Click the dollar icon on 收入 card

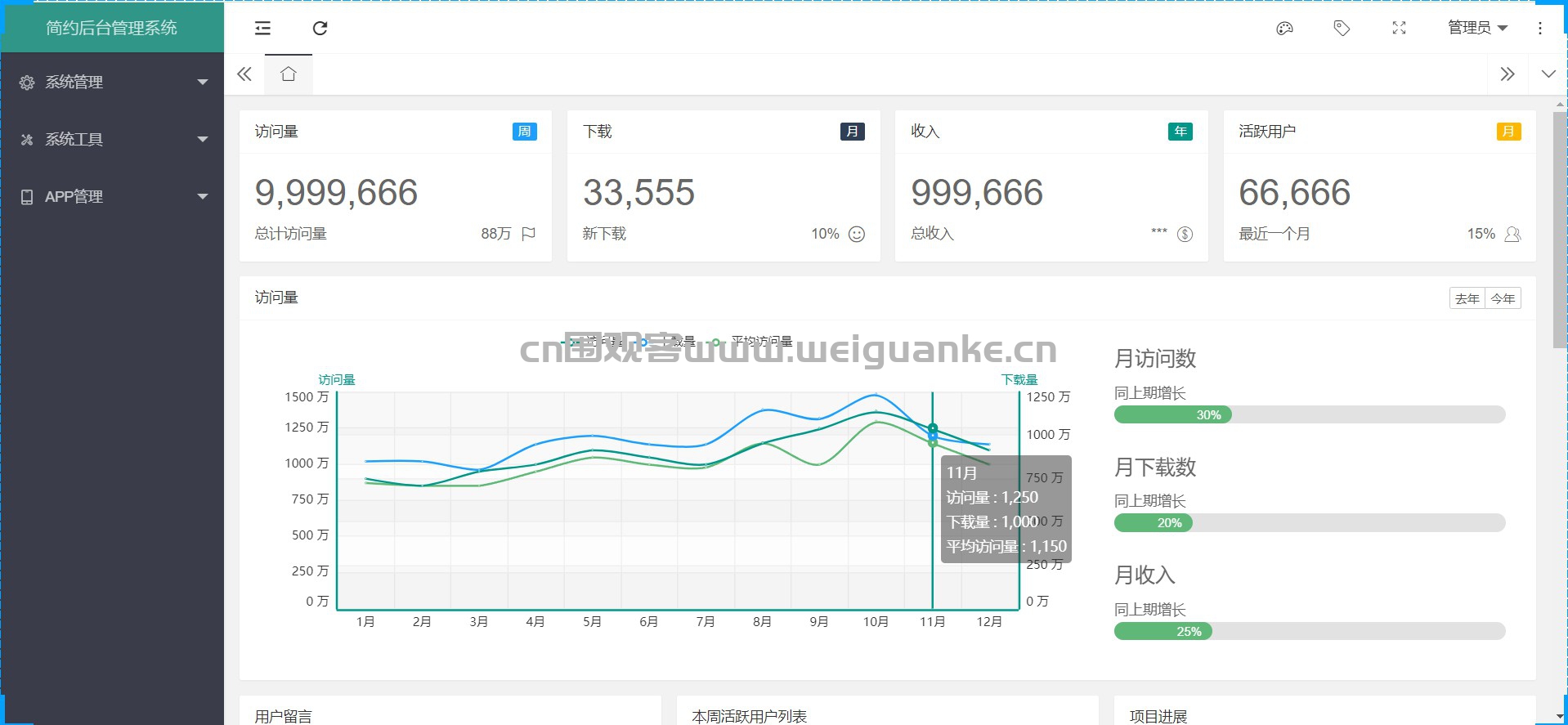click(1185, 235)
